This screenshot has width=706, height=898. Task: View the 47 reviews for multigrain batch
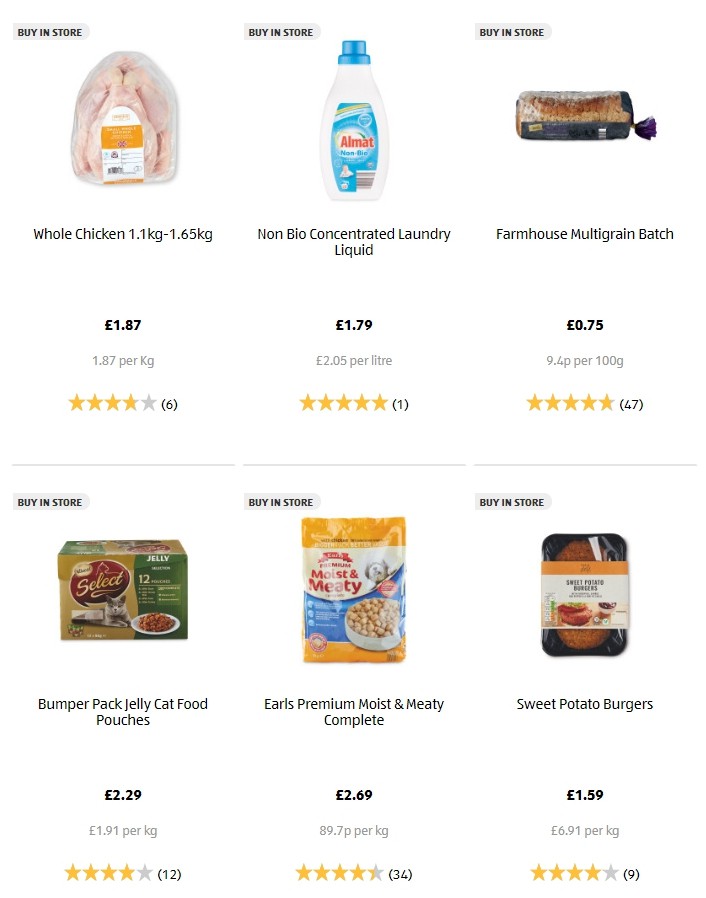[x=628, y=404]
